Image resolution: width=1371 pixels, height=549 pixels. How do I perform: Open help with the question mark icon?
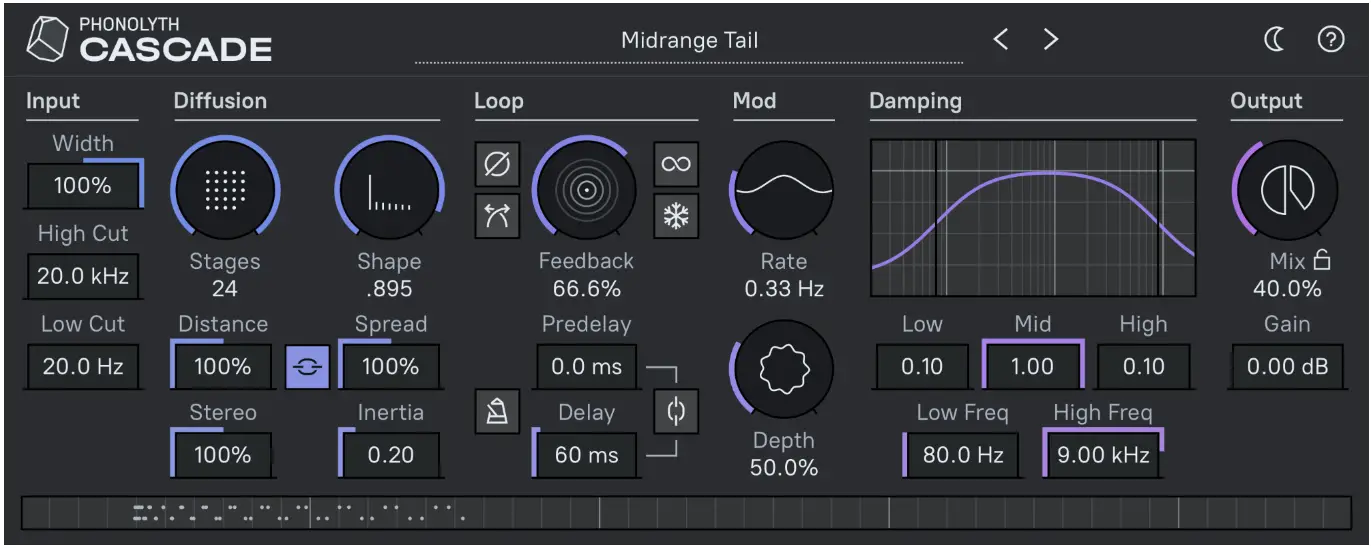(x=1331, y=40)
